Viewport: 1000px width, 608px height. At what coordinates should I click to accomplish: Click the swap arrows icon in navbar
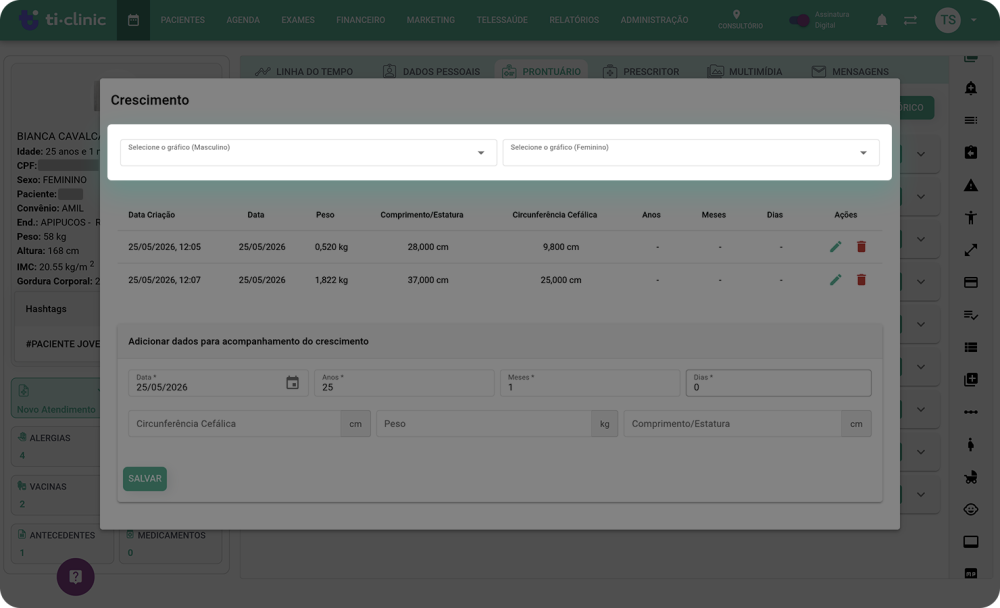pyautogui.click(x=910, y=20)
